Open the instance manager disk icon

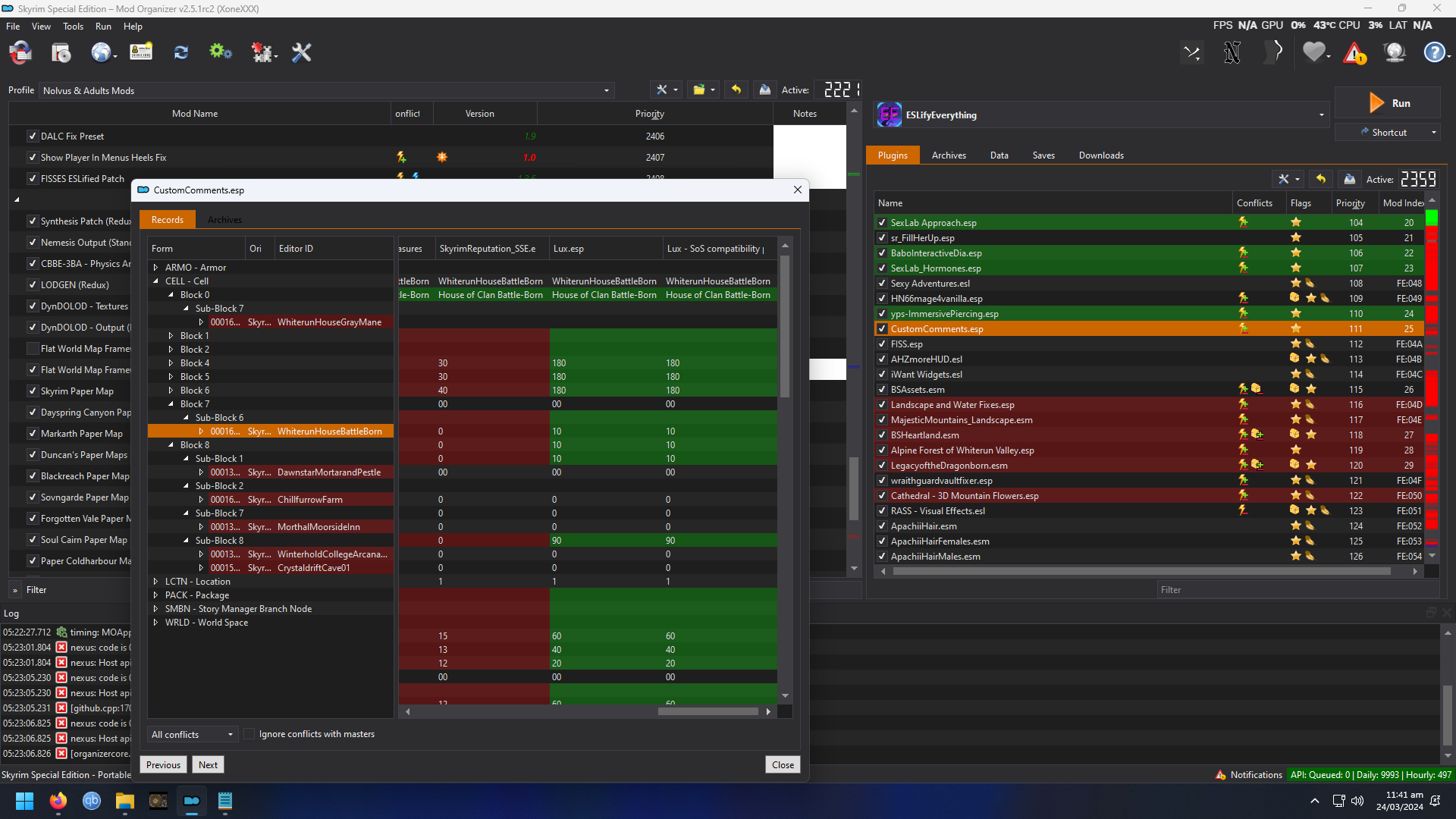click(x=61, y=52)
